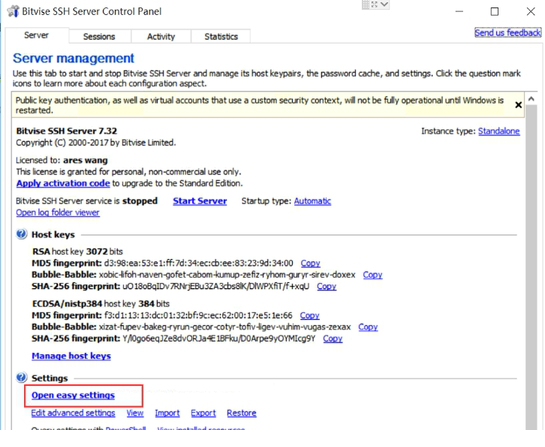
Task: Click the RSA Bubble-Babble value text
Action: 227,275
